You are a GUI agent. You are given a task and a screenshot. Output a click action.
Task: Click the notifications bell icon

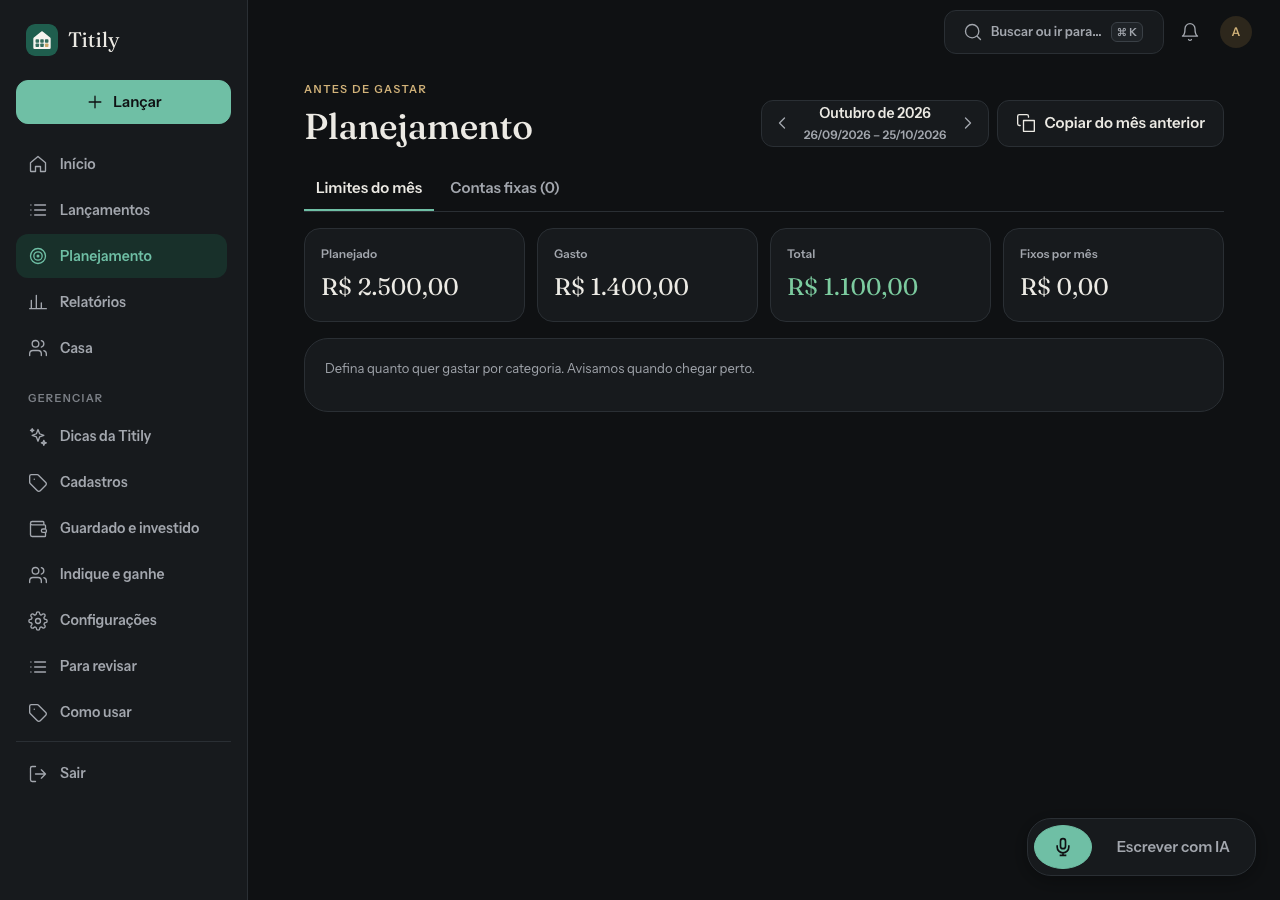1190,32
